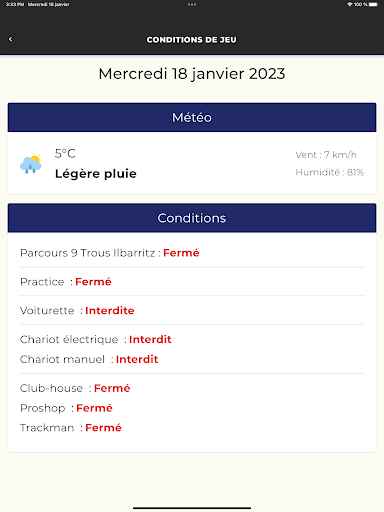
Task: Tap Chariot électrique Interdit status
Action: coord(150,339)
